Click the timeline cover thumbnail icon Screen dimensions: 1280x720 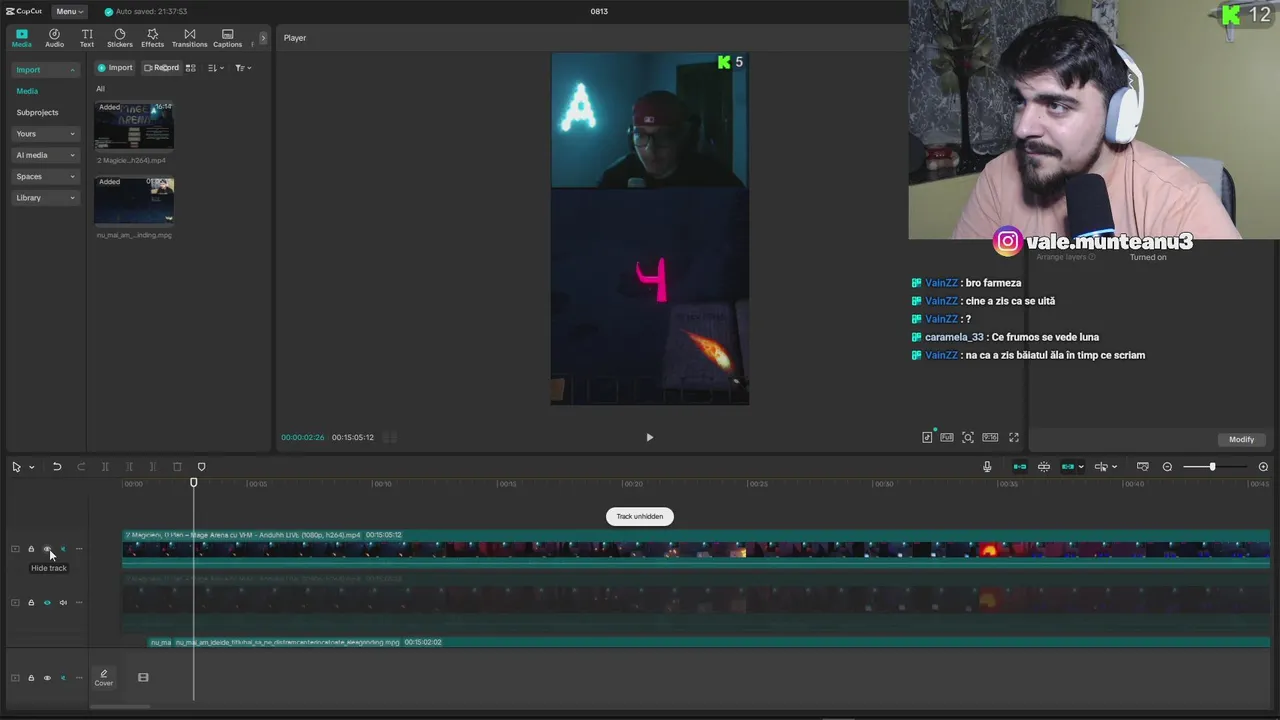click(x=1142, y=467)
